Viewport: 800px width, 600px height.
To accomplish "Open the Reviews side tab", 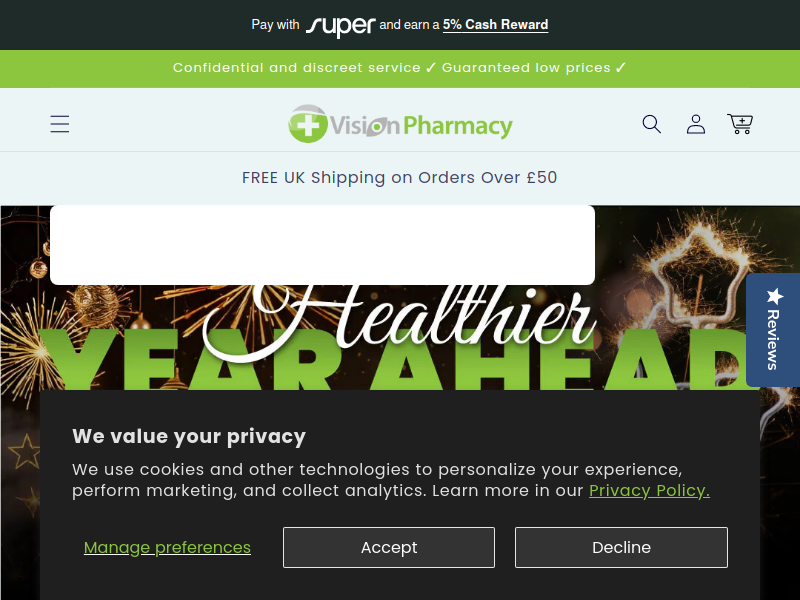I will coord(773,330).
